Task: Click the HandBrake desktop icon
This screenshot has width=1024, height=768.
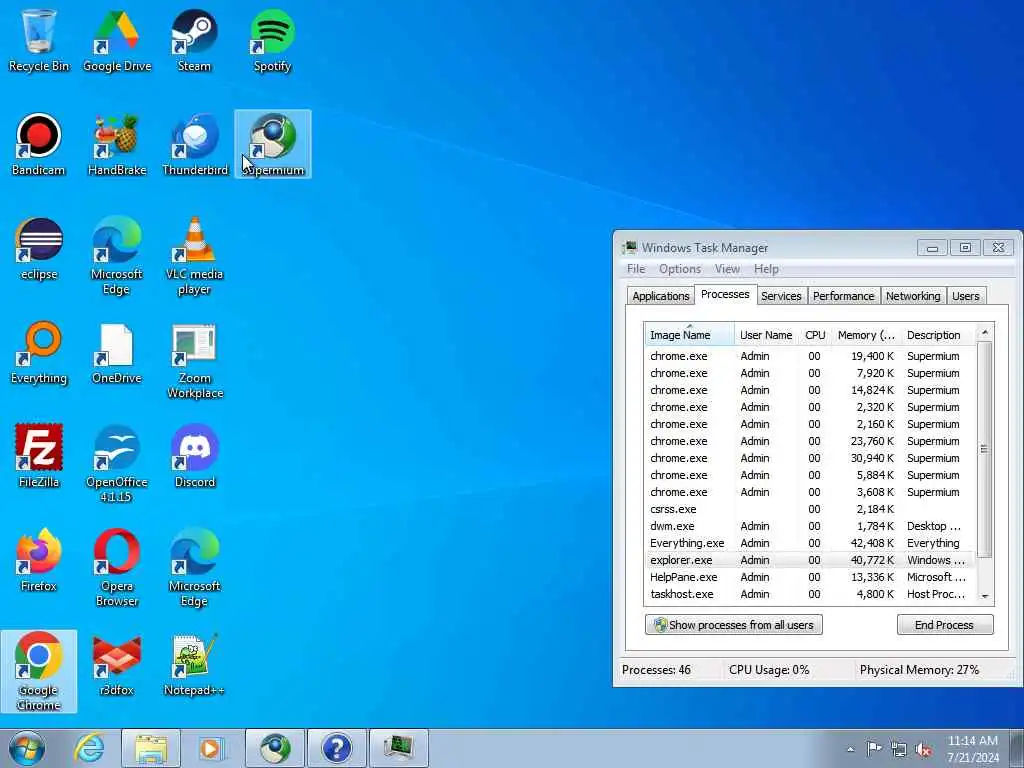Action: point(117,145)
